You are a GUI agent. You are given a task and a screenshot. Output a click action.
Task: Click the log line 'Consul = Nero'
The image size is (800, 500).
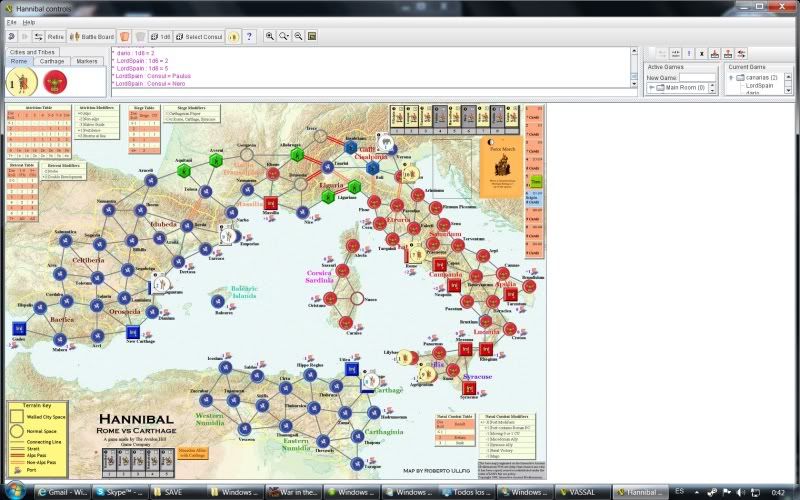(x=150, y=84)
